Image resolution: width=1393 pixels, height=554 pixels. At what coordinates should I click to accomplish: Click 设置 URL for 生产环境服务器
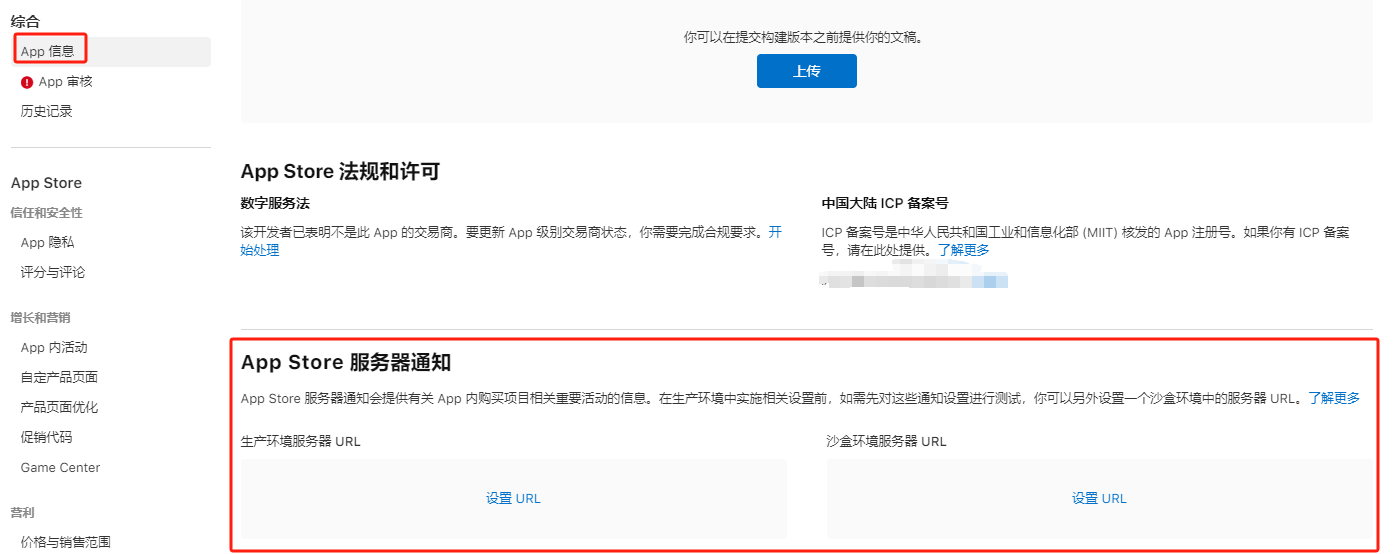[x=514, y=498]
